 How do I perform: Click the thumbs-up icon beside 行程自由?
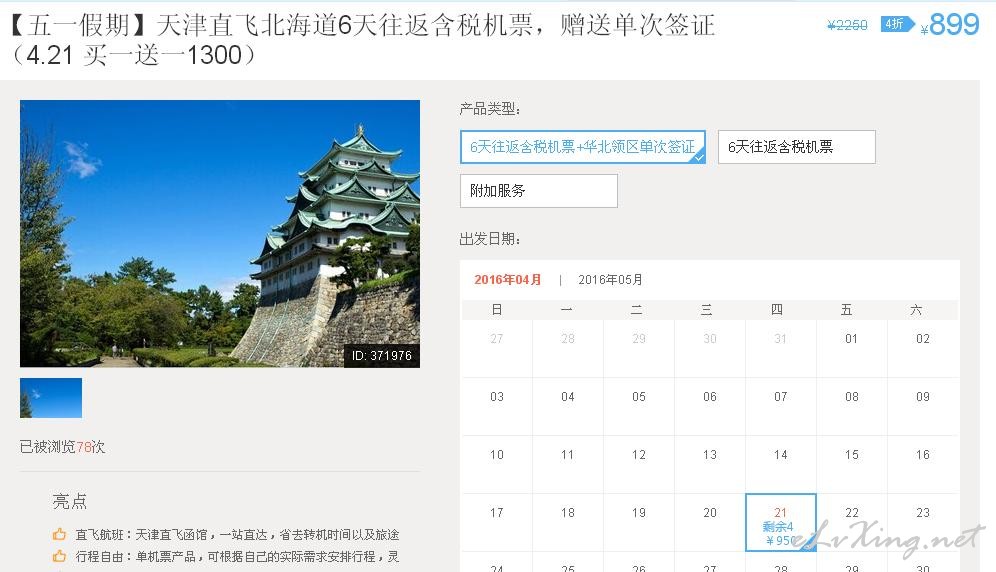point(59,556)
